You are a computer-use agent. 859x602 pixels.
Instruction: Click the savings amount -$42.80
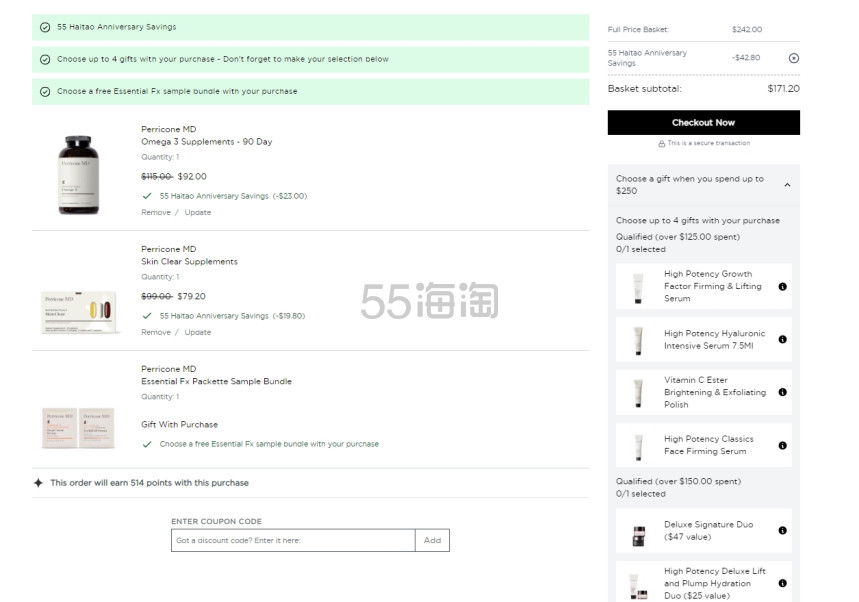point(746,58)
